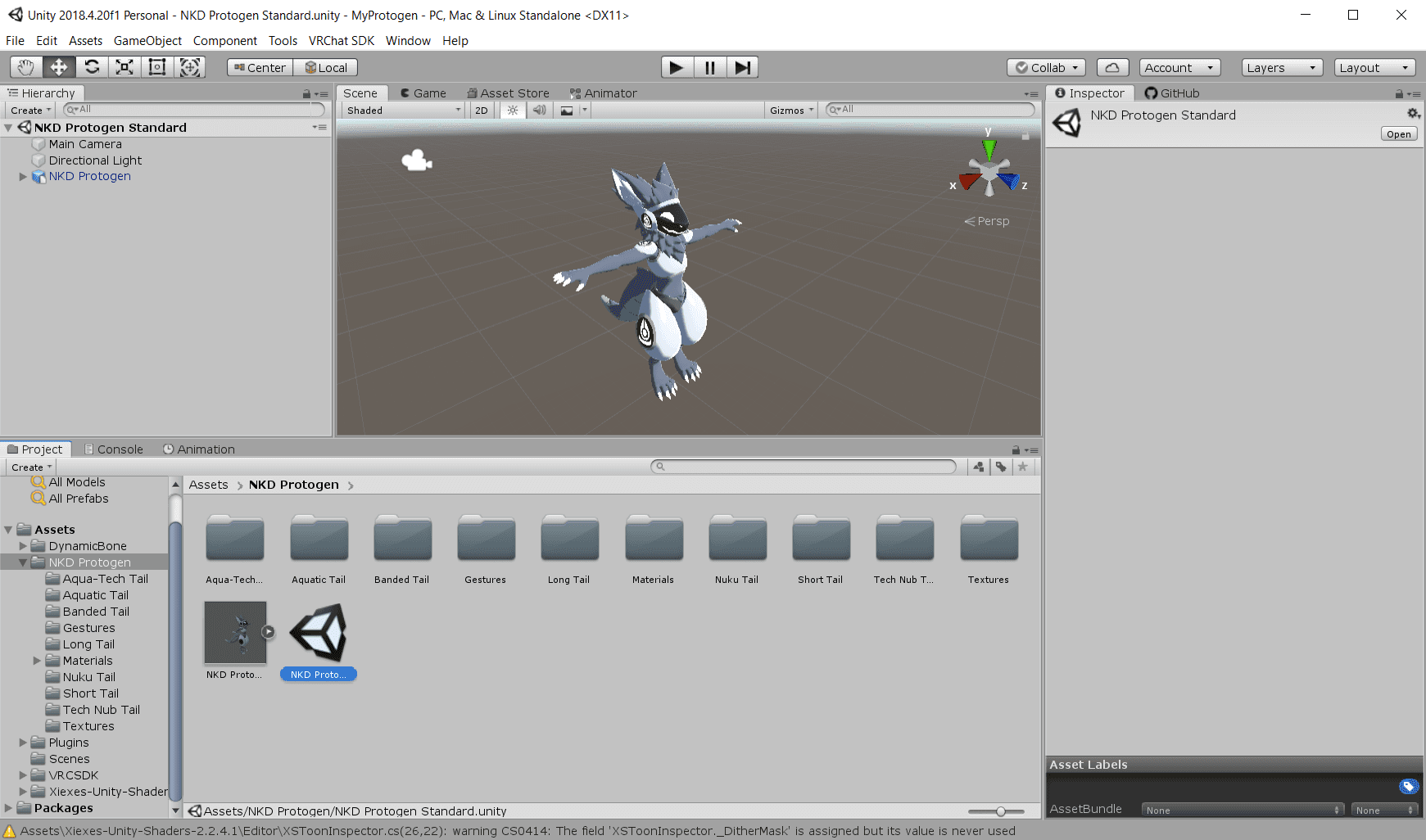Select the Move tool
1426x840 pixels.
[59, 67]
